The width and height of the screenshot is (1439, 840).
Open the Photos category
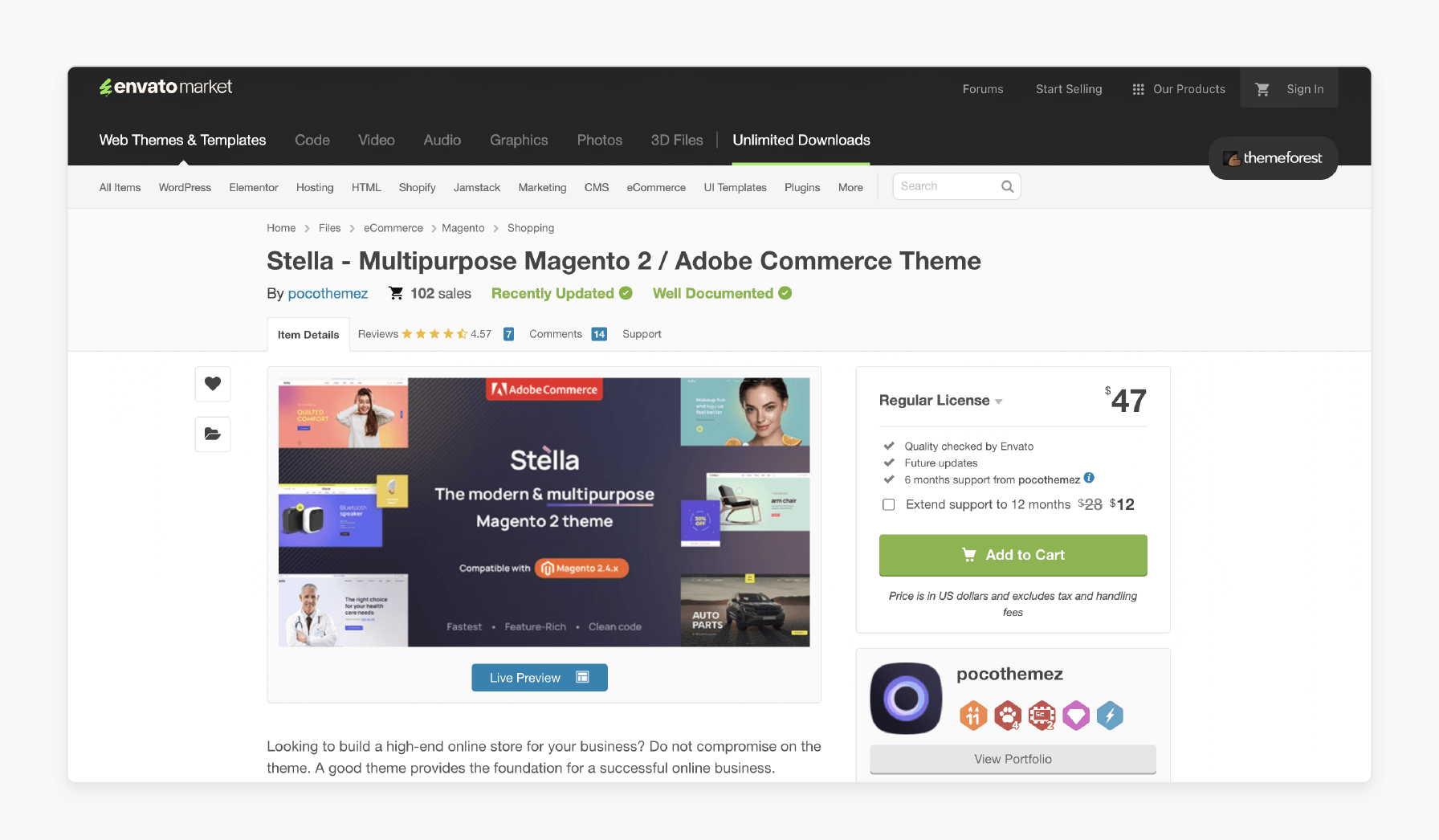(600, 140)
